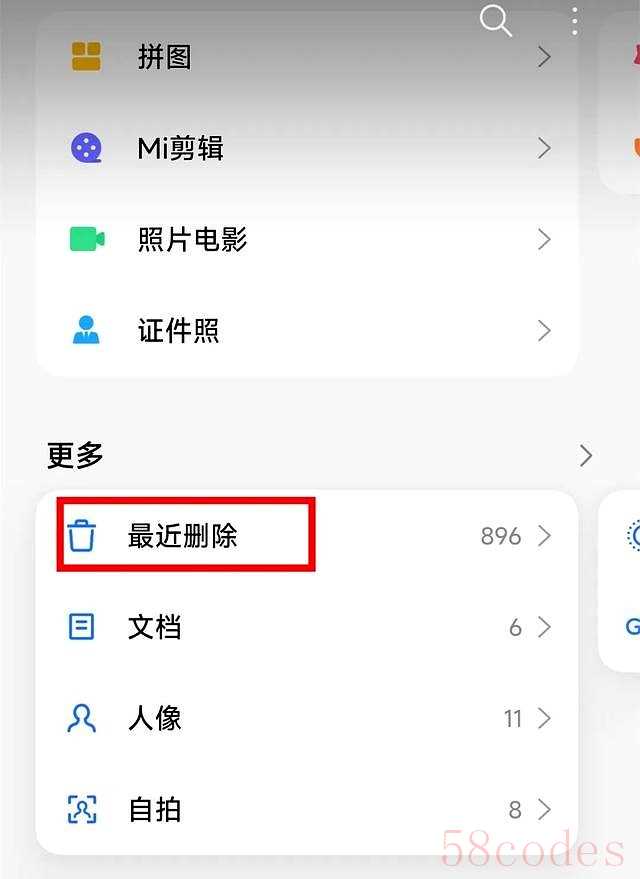Select the purple Mi剪辑 film reel icon
The height and width of the screenshot is (879, 640).
coord(86,148)
